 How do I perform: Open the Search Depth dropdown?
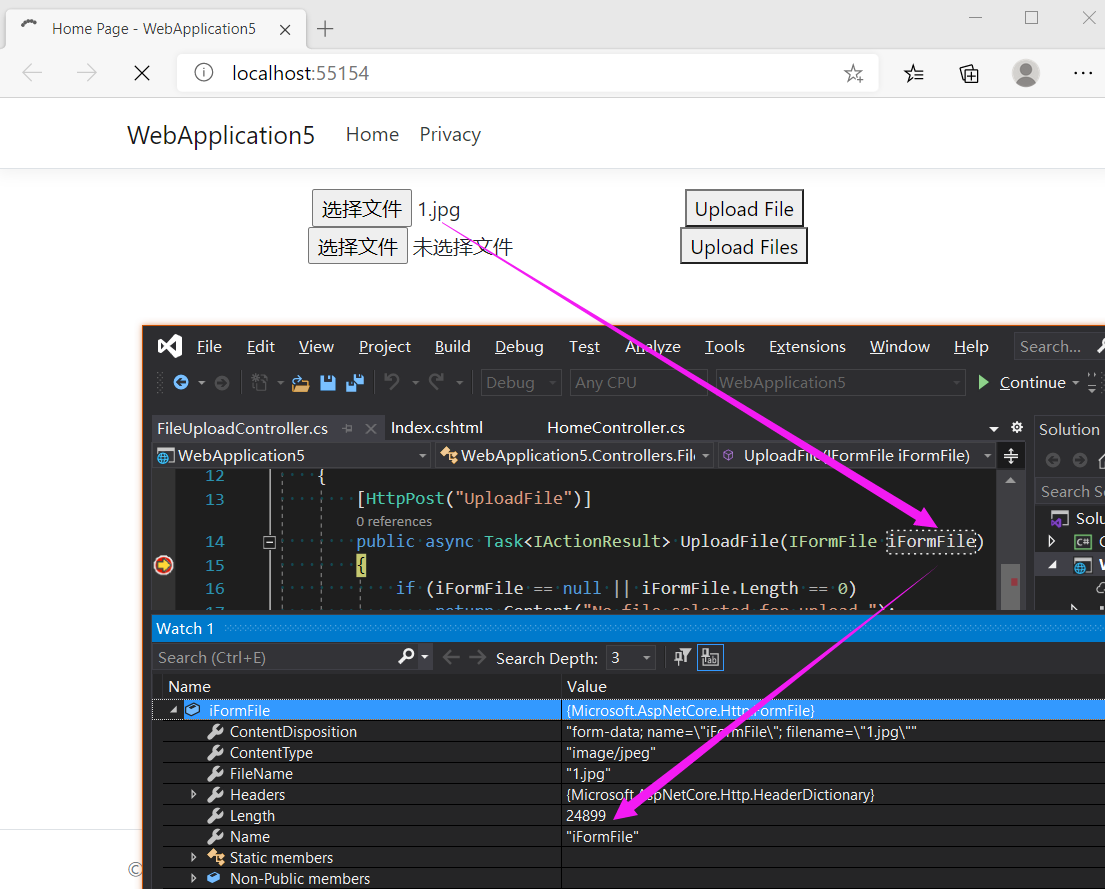tap(645, 657)
